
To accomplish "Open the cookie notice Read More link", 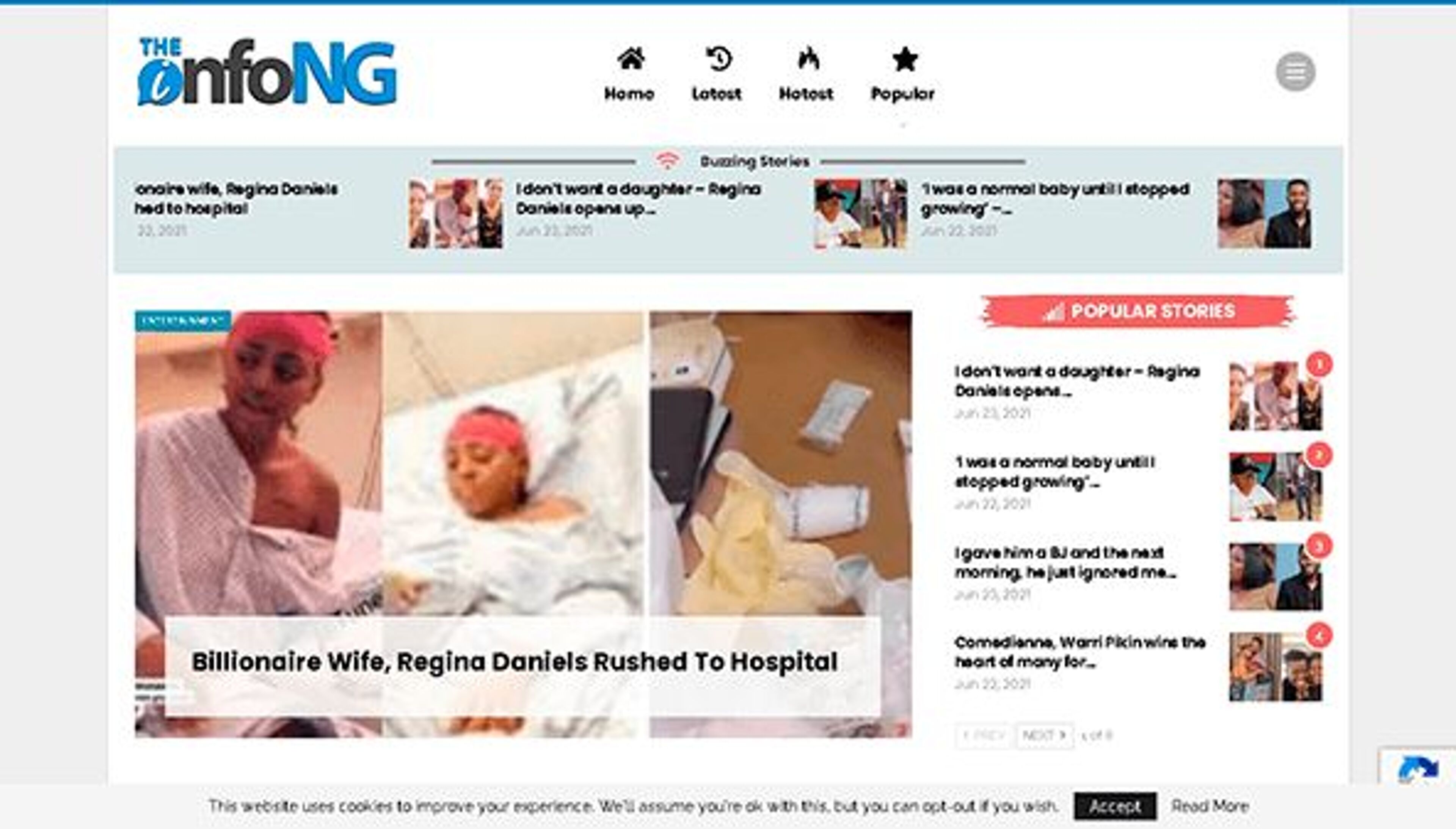I will click(x=1210, y=805).
